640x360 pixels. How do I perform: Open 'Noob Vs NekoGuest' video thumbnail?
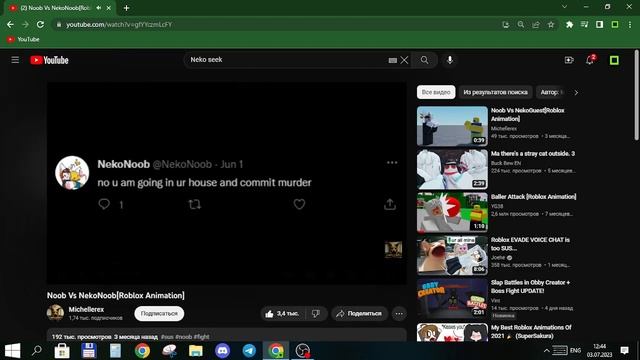(x=452, y=126)
